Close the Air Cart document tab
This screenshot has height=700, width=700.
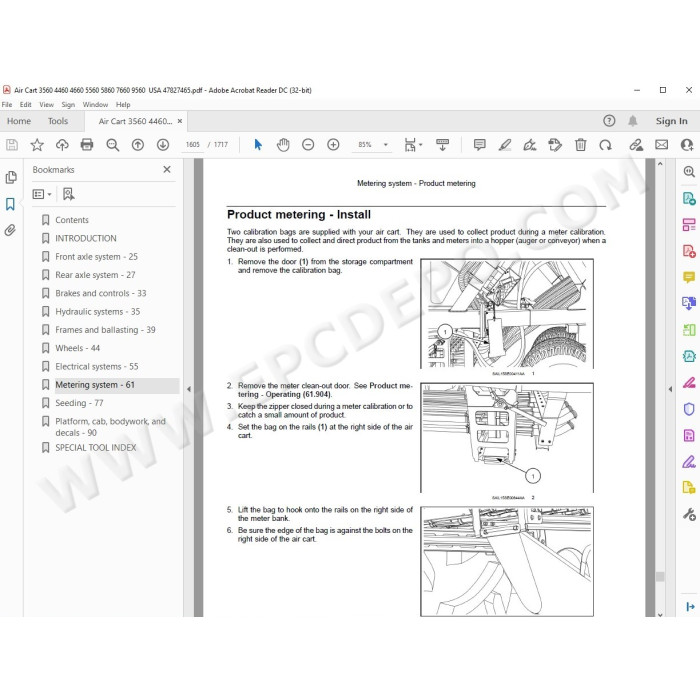click(x=180, y=121)
